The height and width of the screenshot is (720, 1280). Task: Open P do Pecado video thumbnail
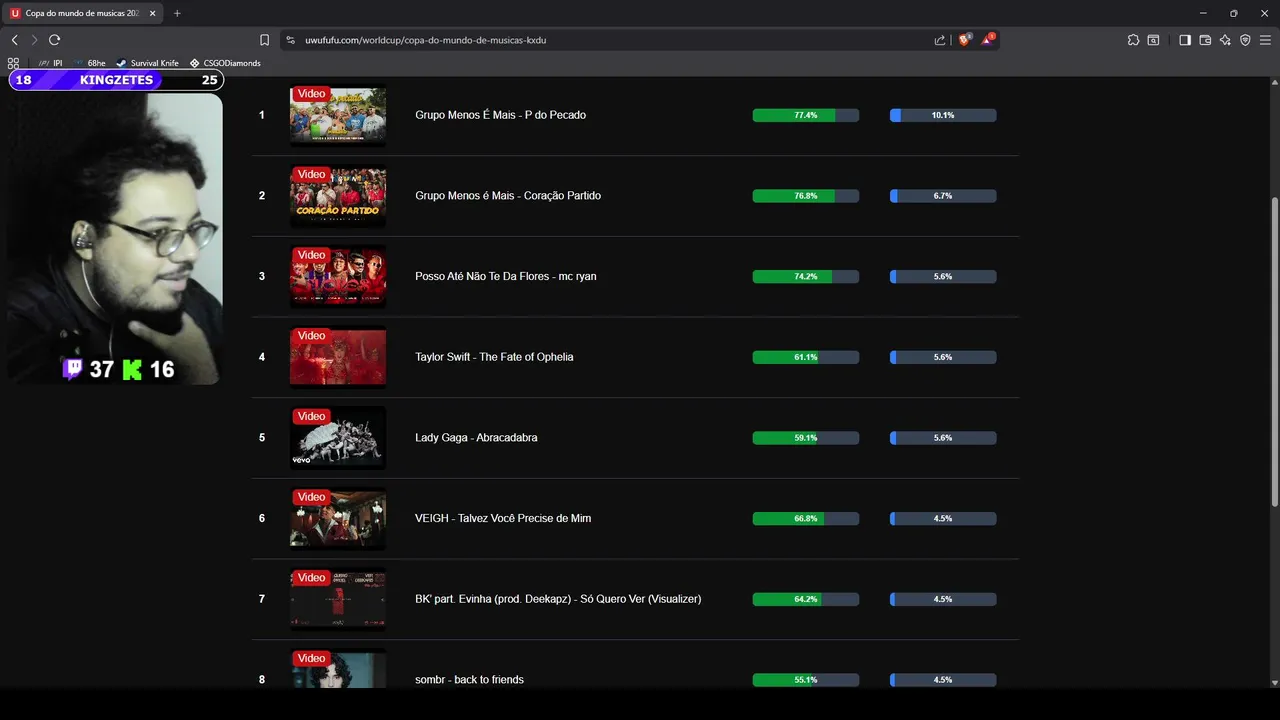338,115
